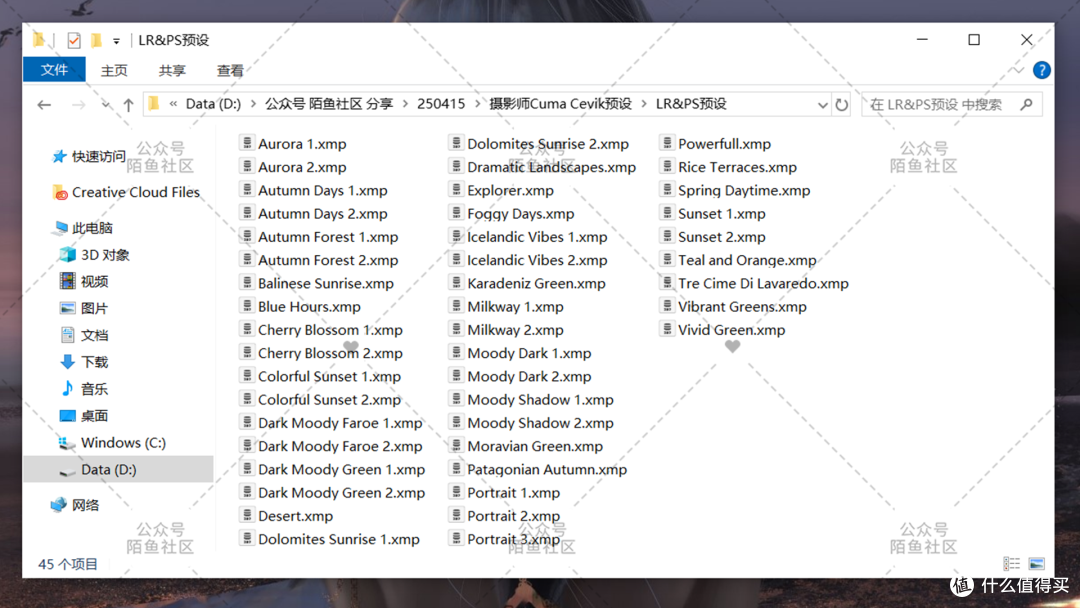This screenshot has height=608, width=1080.
Task: Open 下载 folder in sidebar
Action: pyautogui.click(x=94, y=362)
